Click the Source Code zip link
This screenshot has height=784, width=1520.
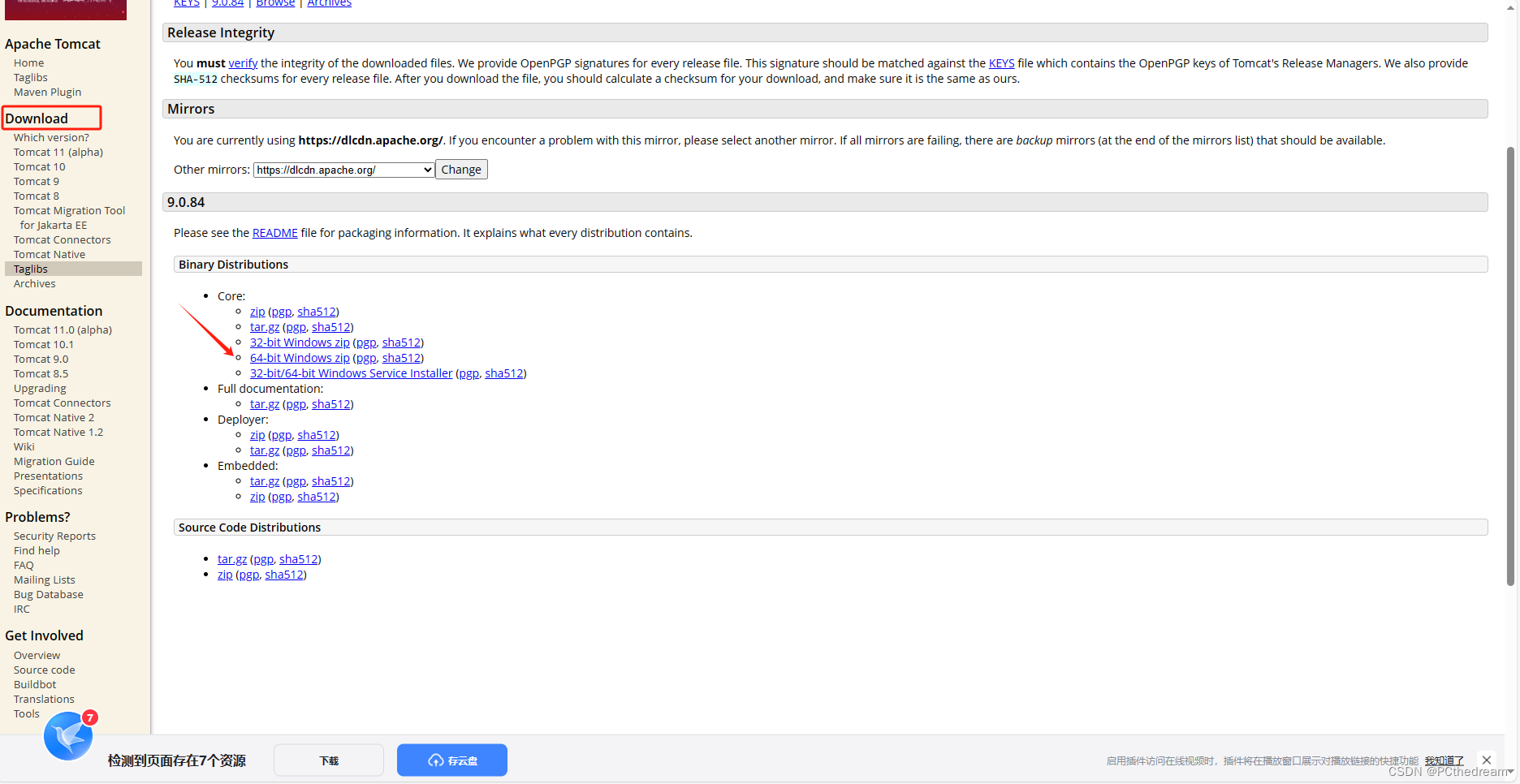click(x=225, y=575)
